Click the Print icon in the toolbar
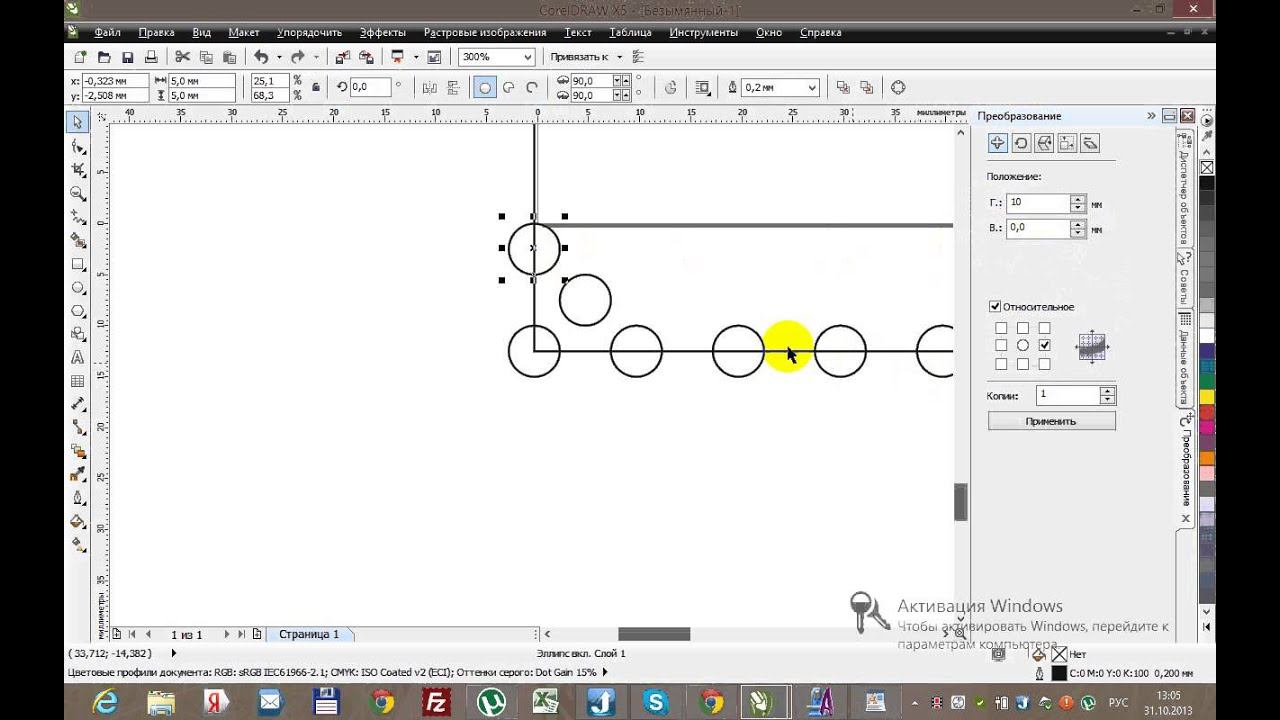1280x720 pixels. [x=151, y=57]
